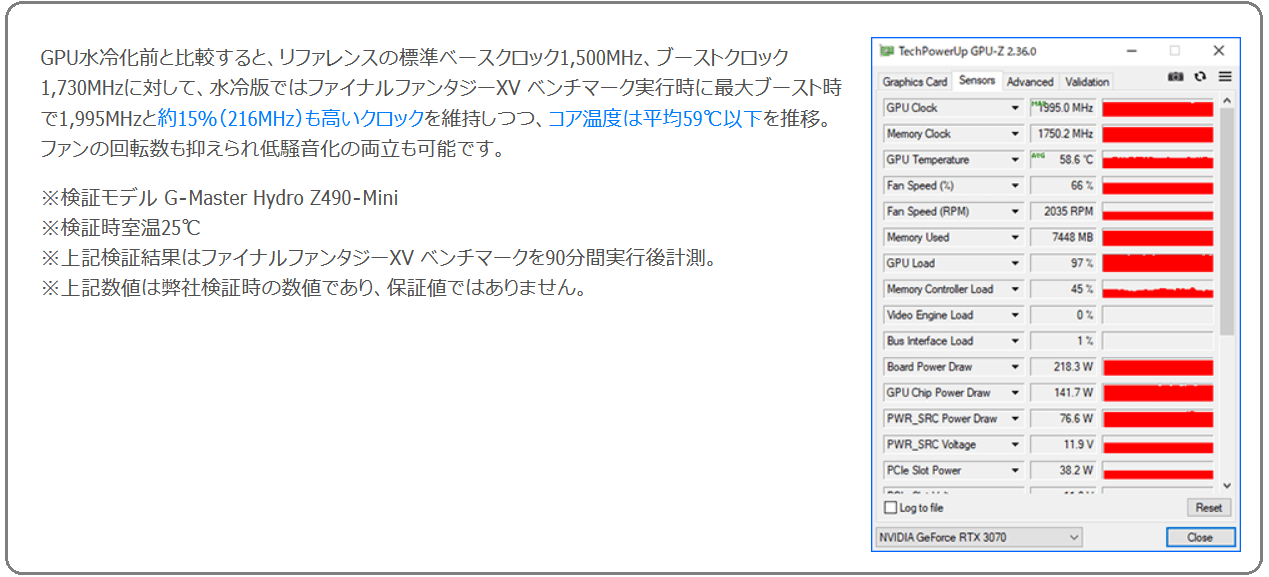Minimize the GPU-Z window

point(1130,51)
